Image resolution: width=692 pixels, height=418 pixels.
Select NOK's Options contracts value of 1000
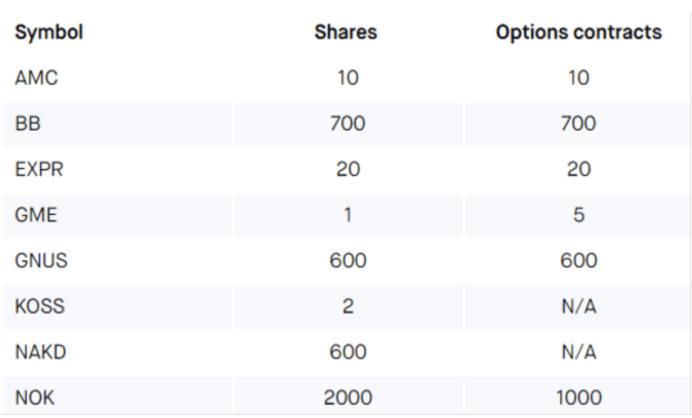pyautogui.click(x=579, y=398)
